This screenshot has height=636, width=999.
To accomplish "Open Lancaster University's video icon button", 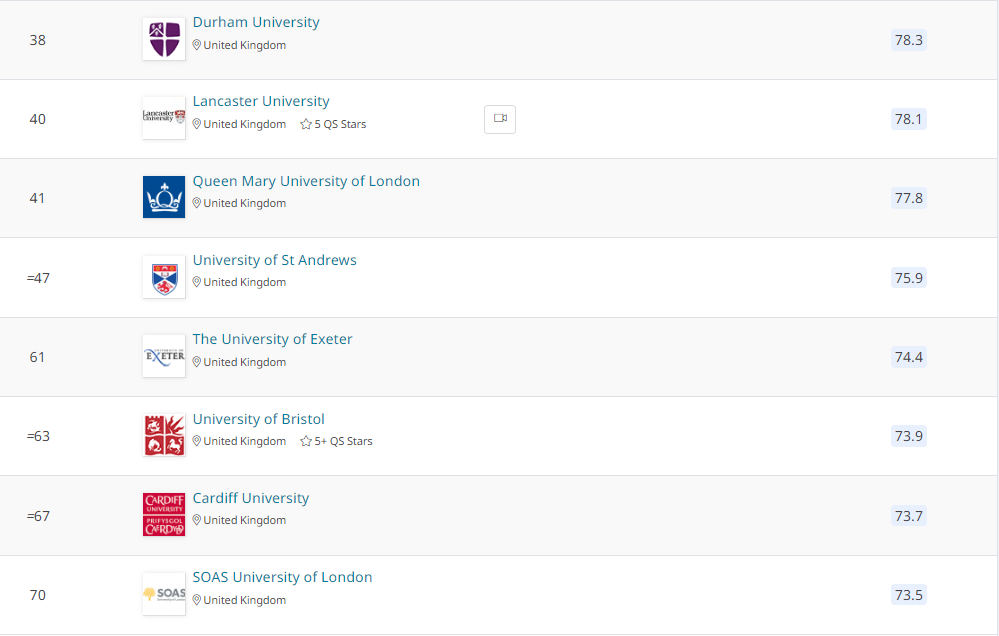I will click(500, 119).
